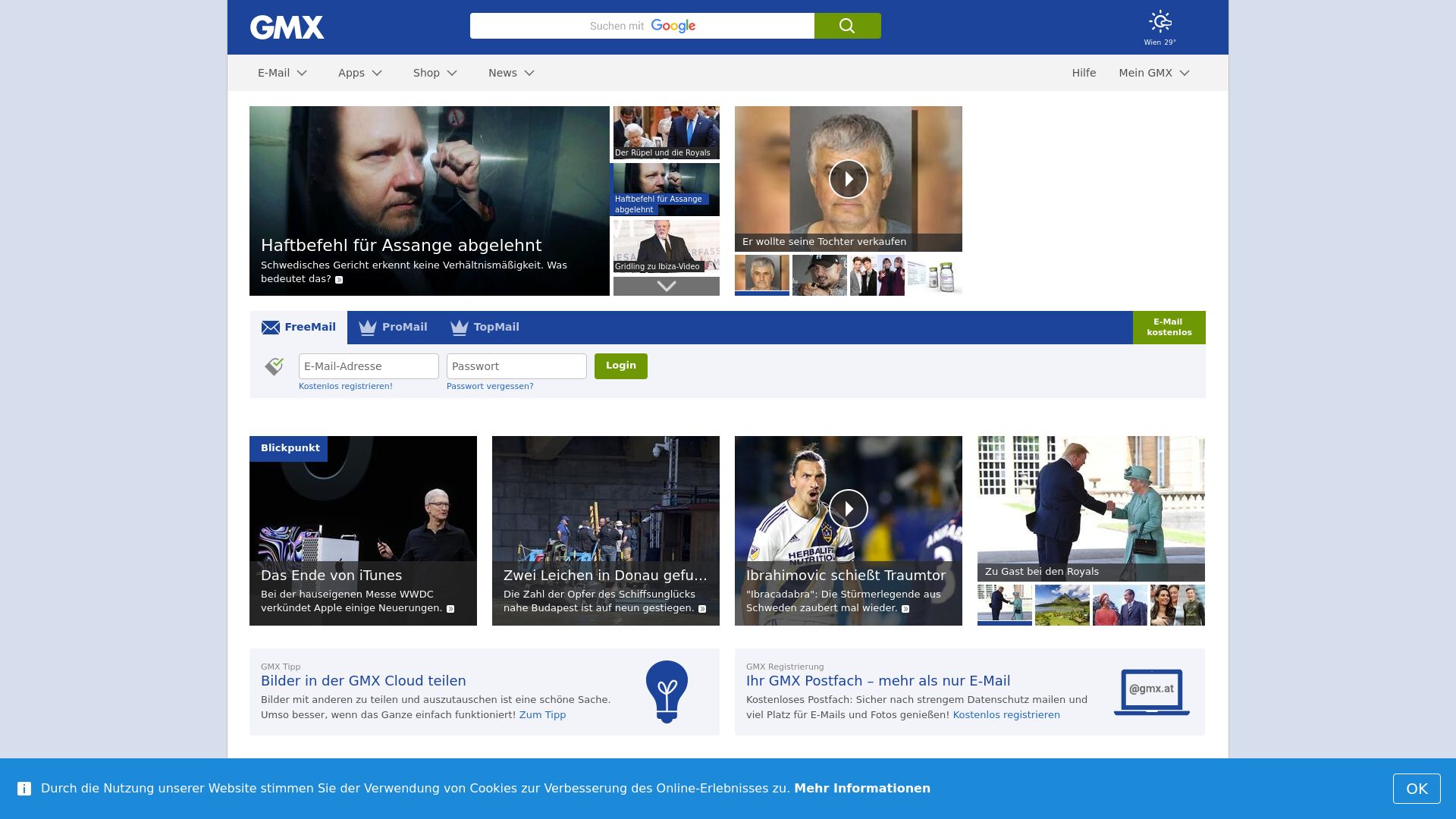Click arrow icon after Assange teaser text
This screenshot has width=1456, height=819.
tap(339, 280)
